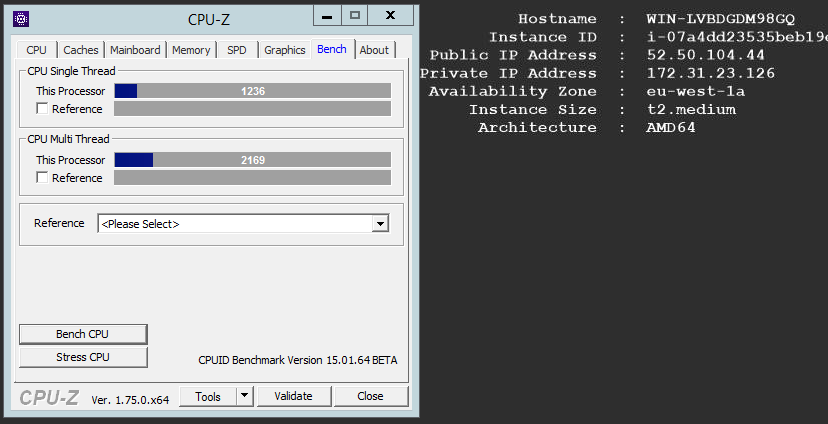This screenshot has width=828, height=424.
Task: Start the Bench CPU button
Action: click(x=83, y=334)
